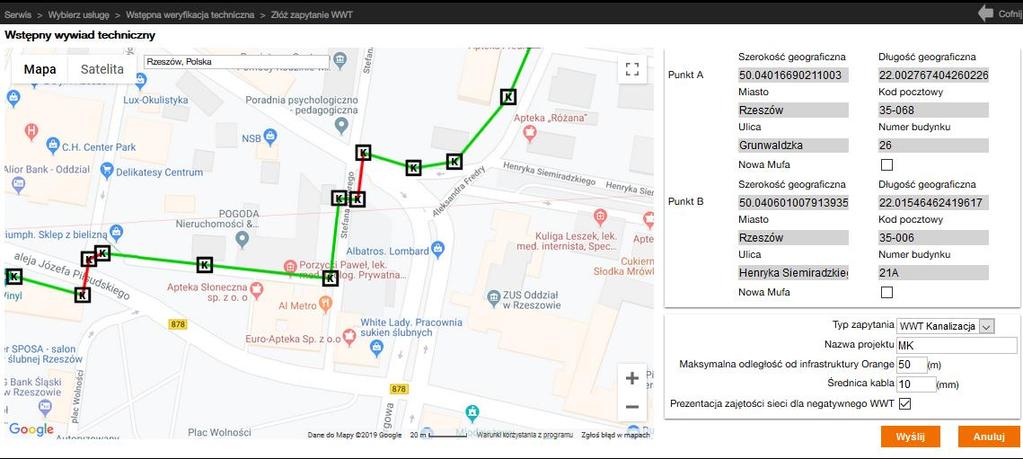Viewport: 1023px width, 459px height.
Task: Click Punkt A Długość geograficzna value
Action: click(934, 75)
